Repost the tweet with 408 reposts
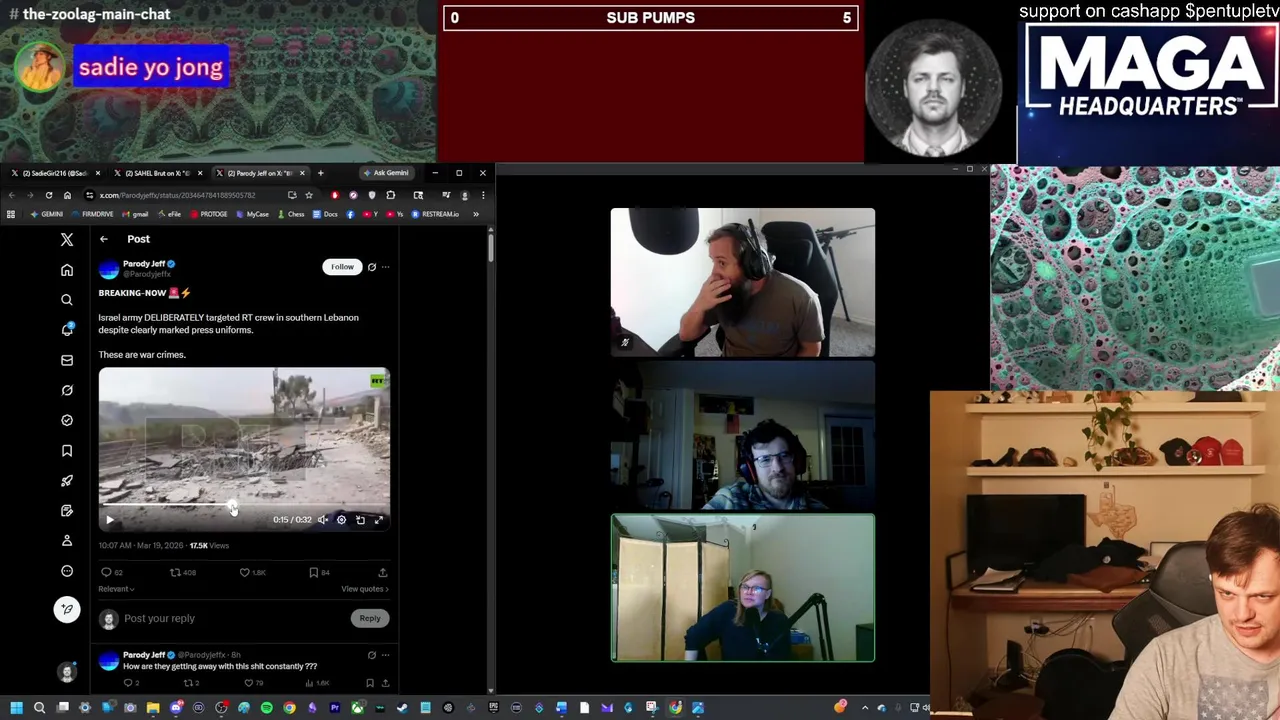Viewport: 1280px width, 720px height. [175, 572]
